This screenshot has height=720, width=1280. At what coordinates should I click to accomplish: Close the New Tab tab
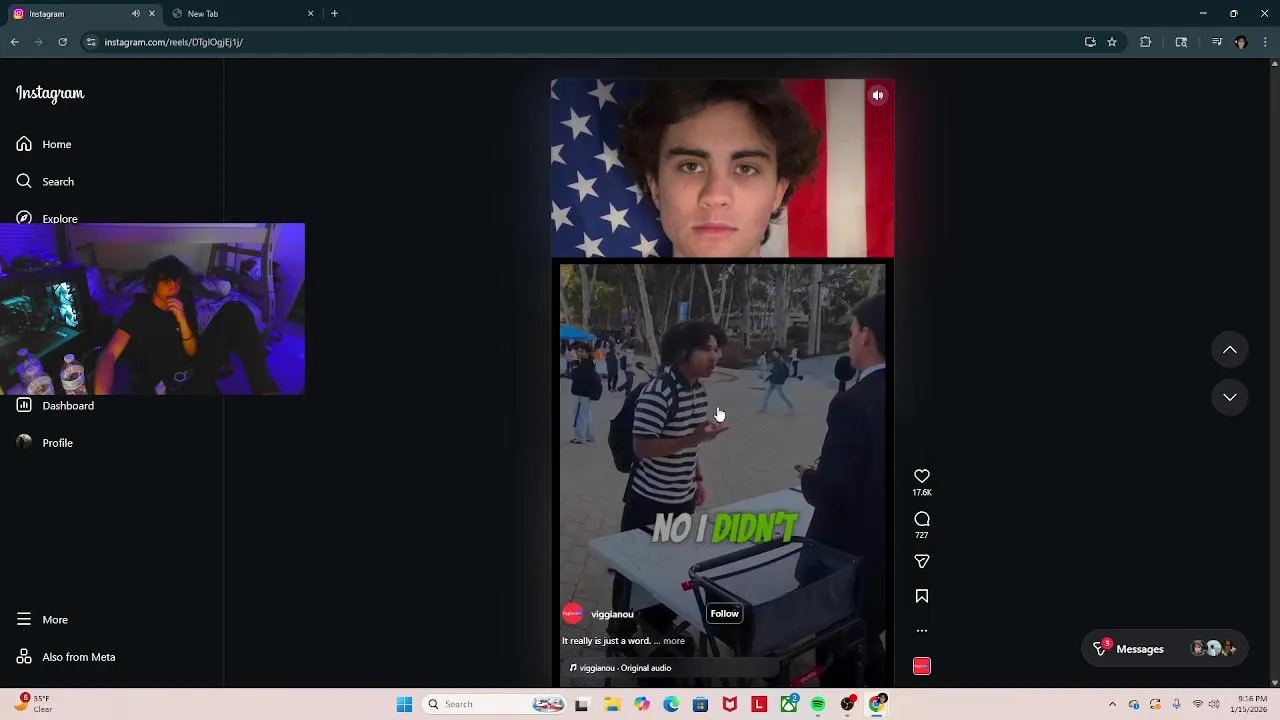click(x=310, y=13)
